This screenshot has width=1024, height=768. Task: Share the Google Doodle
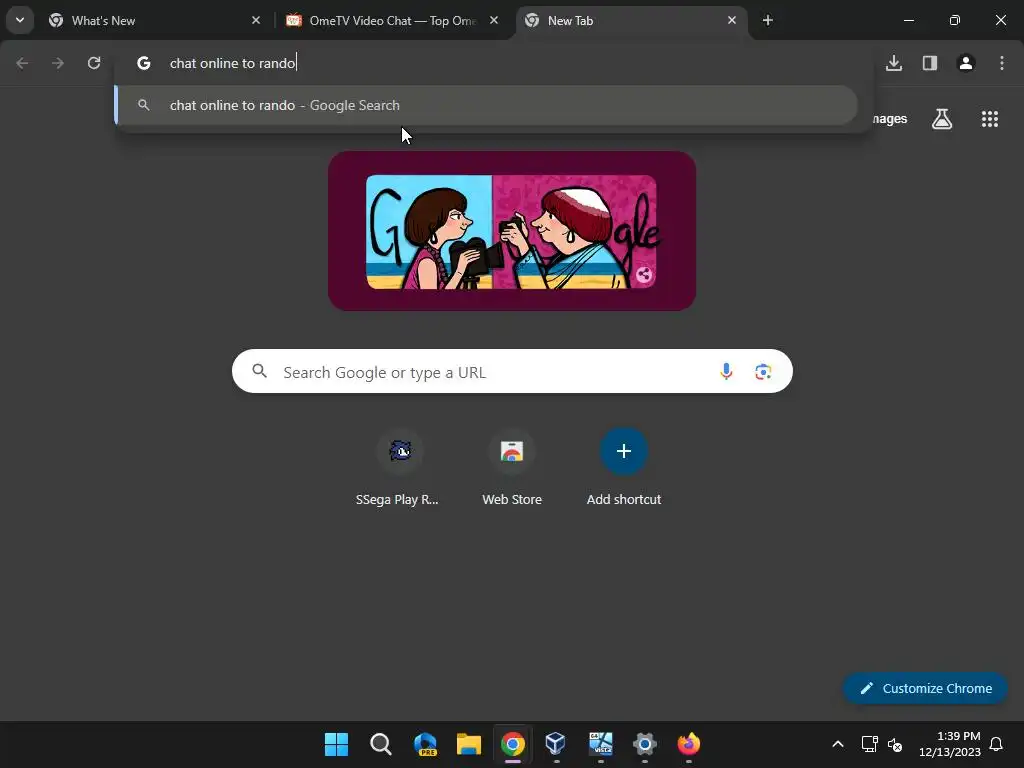tap(644, 274)
